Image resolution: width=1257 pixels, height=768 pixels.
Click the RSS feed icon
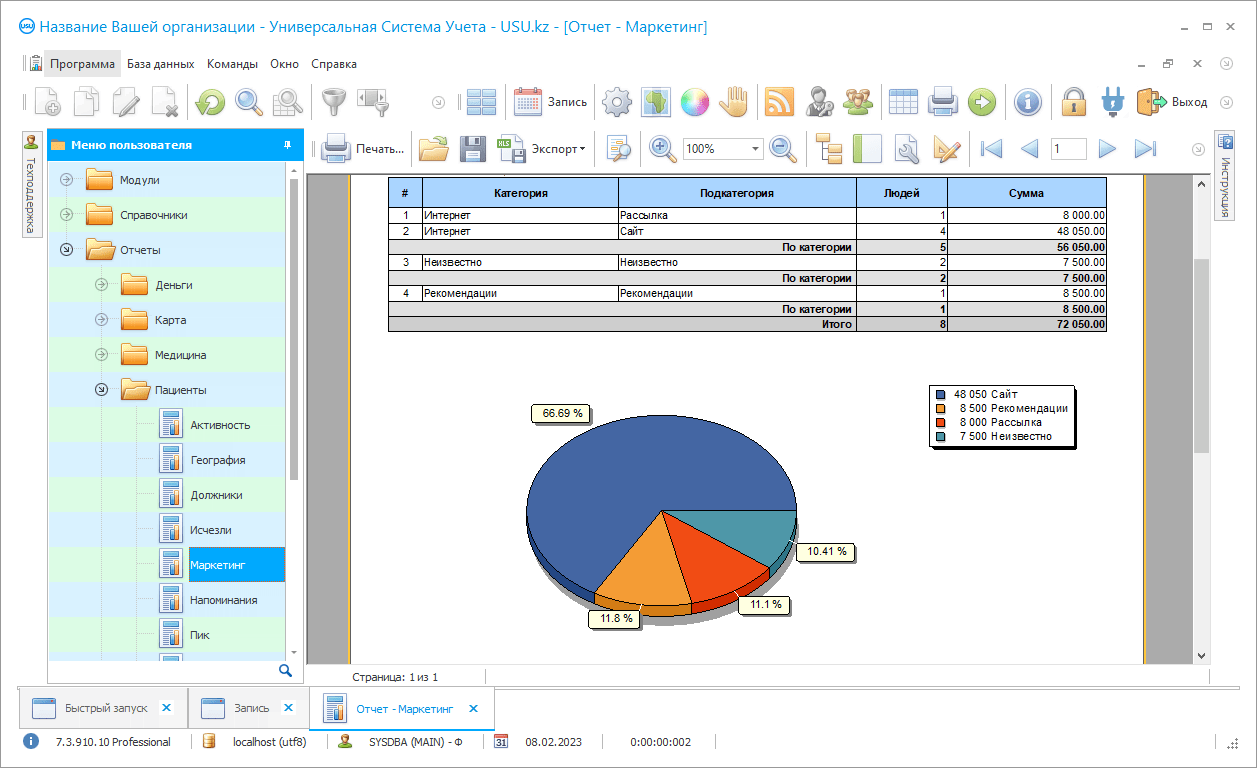[x=779, y=101]
